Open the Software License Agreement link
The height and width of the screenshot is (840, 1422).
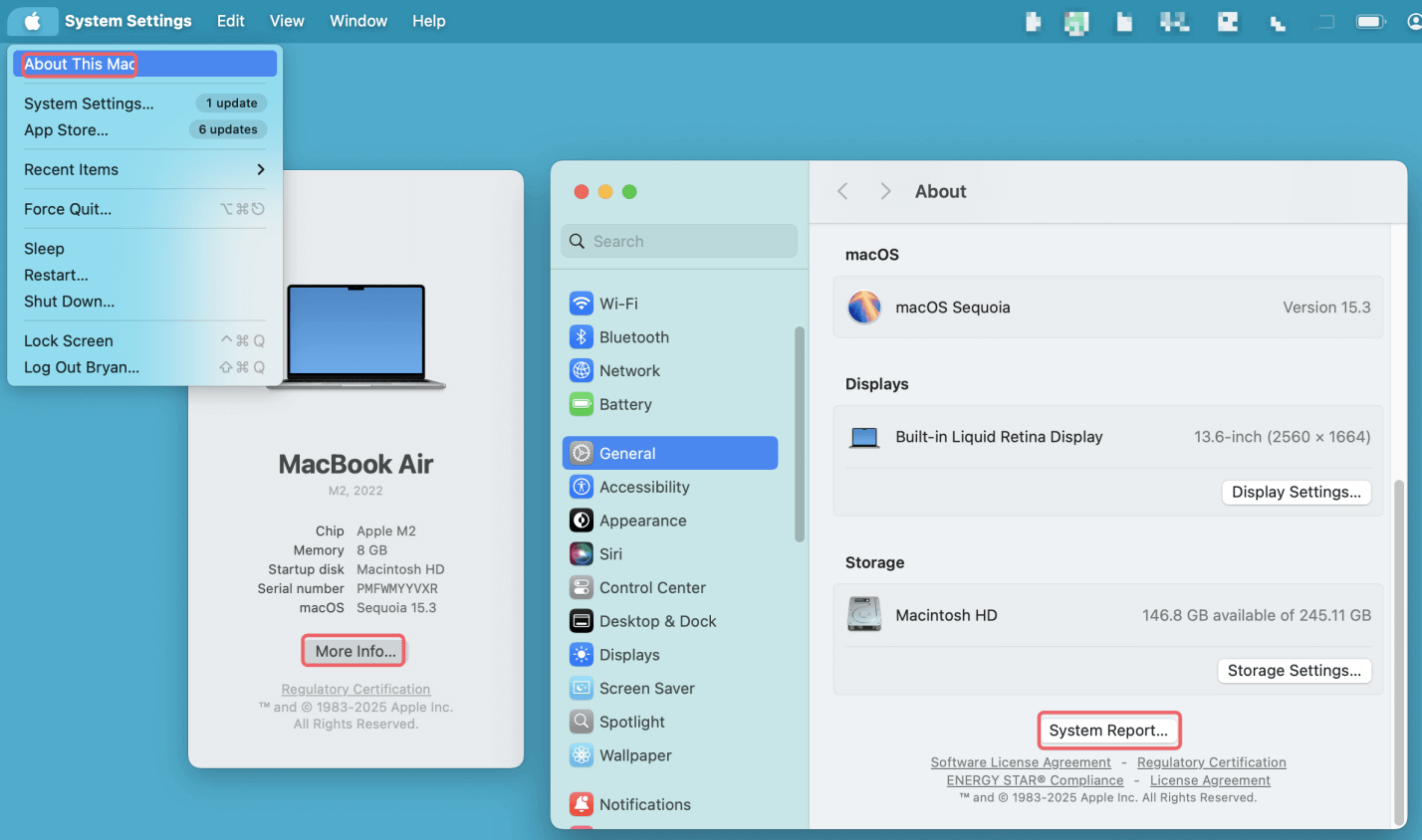pyautogui.click(x=1021, y=761)
